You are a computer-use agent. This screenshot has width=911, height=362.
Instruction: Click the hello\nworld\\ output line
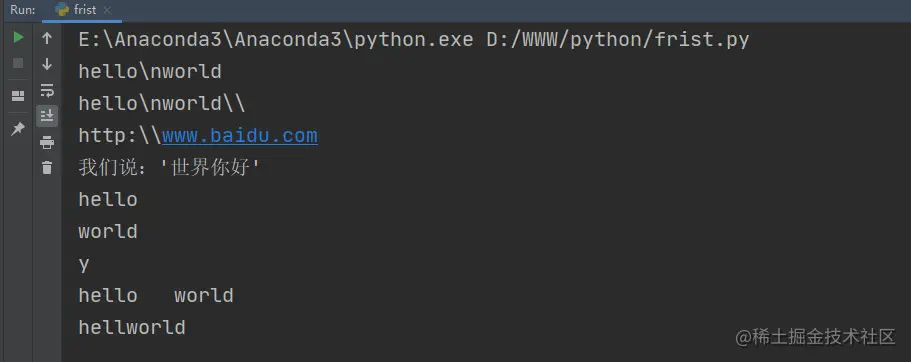point(162,103)
